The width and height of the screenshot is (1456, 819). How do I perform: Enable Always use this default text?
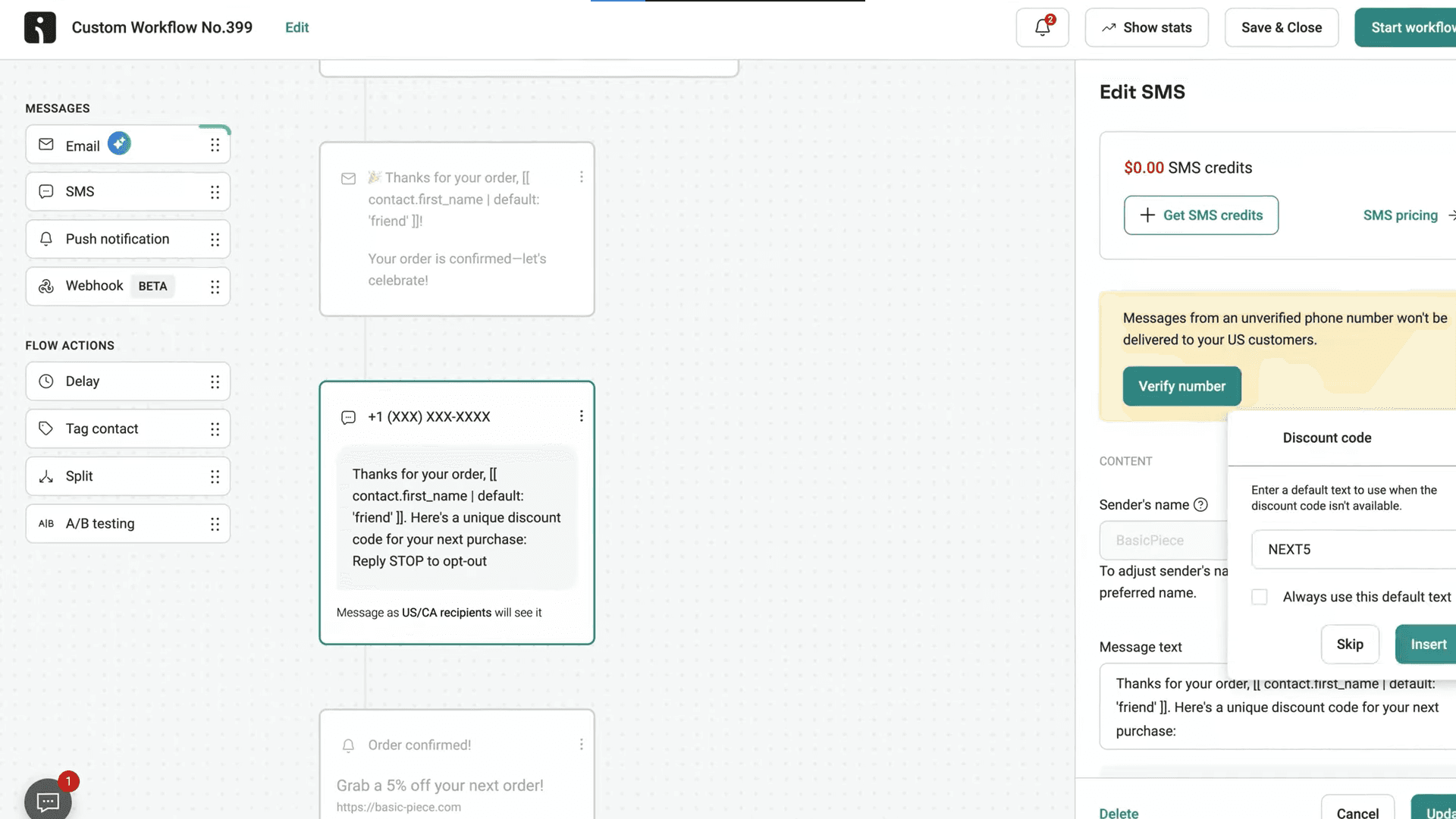(1259, 597)
